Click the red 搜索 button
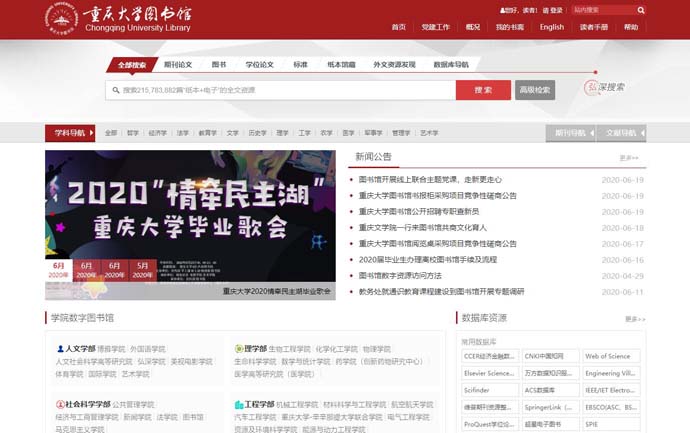The image size is (690, 433). point(483,90)
